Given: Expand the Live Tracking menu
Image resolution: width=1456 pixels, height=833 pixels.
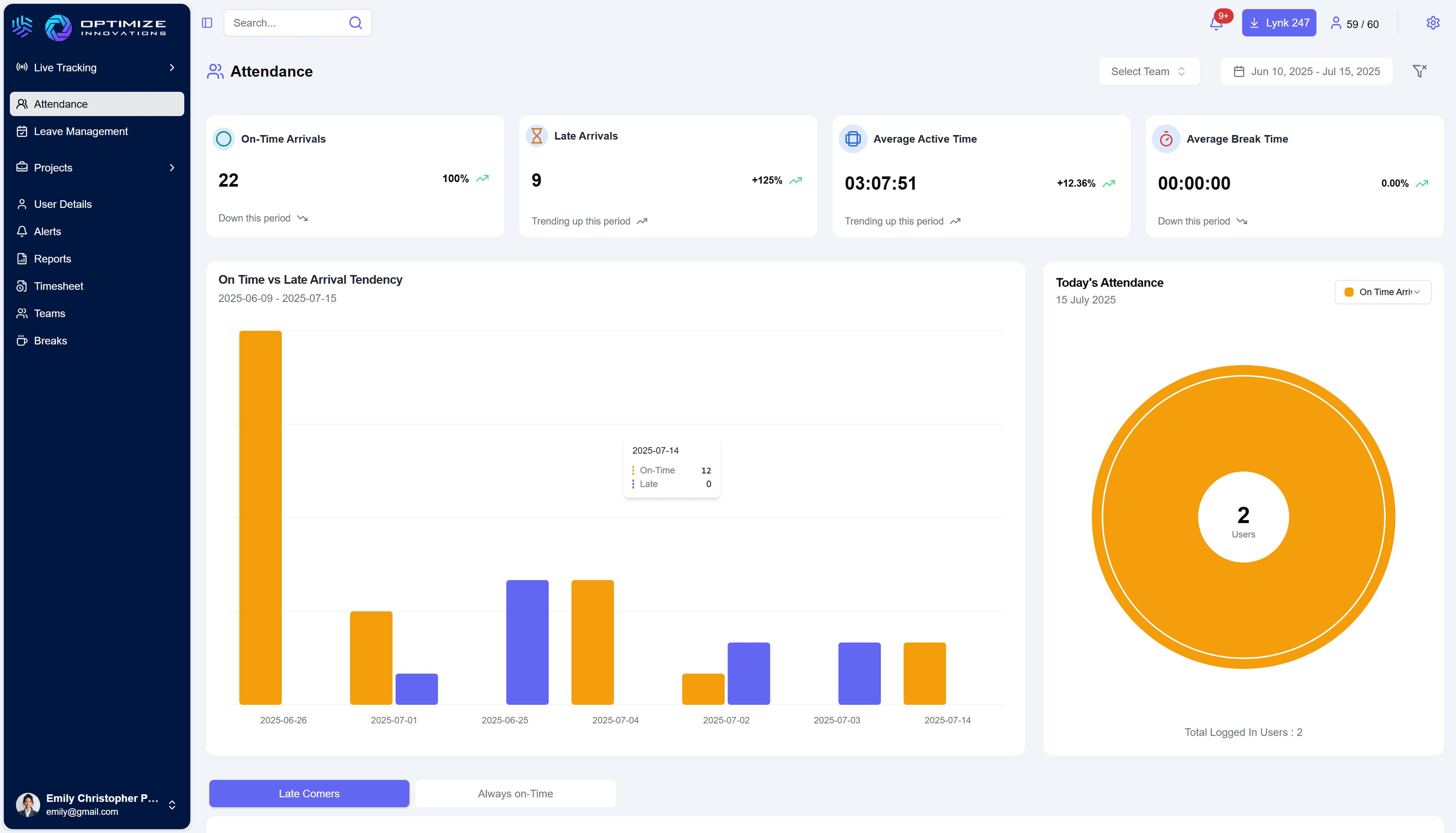Looking at the screenshot, I should pyautogui.click(x=96, y=68).
